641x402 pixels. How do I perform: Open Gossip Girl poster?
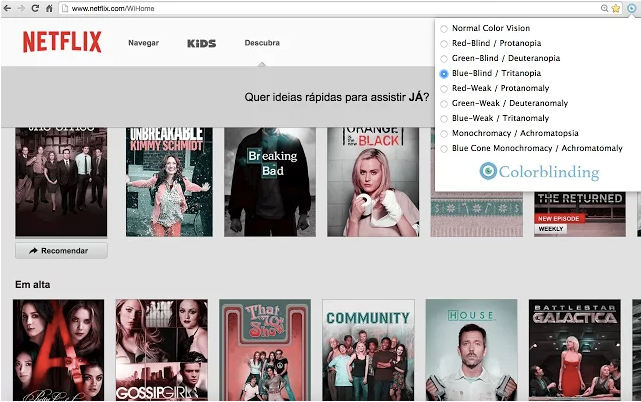(x=161, y=350)
